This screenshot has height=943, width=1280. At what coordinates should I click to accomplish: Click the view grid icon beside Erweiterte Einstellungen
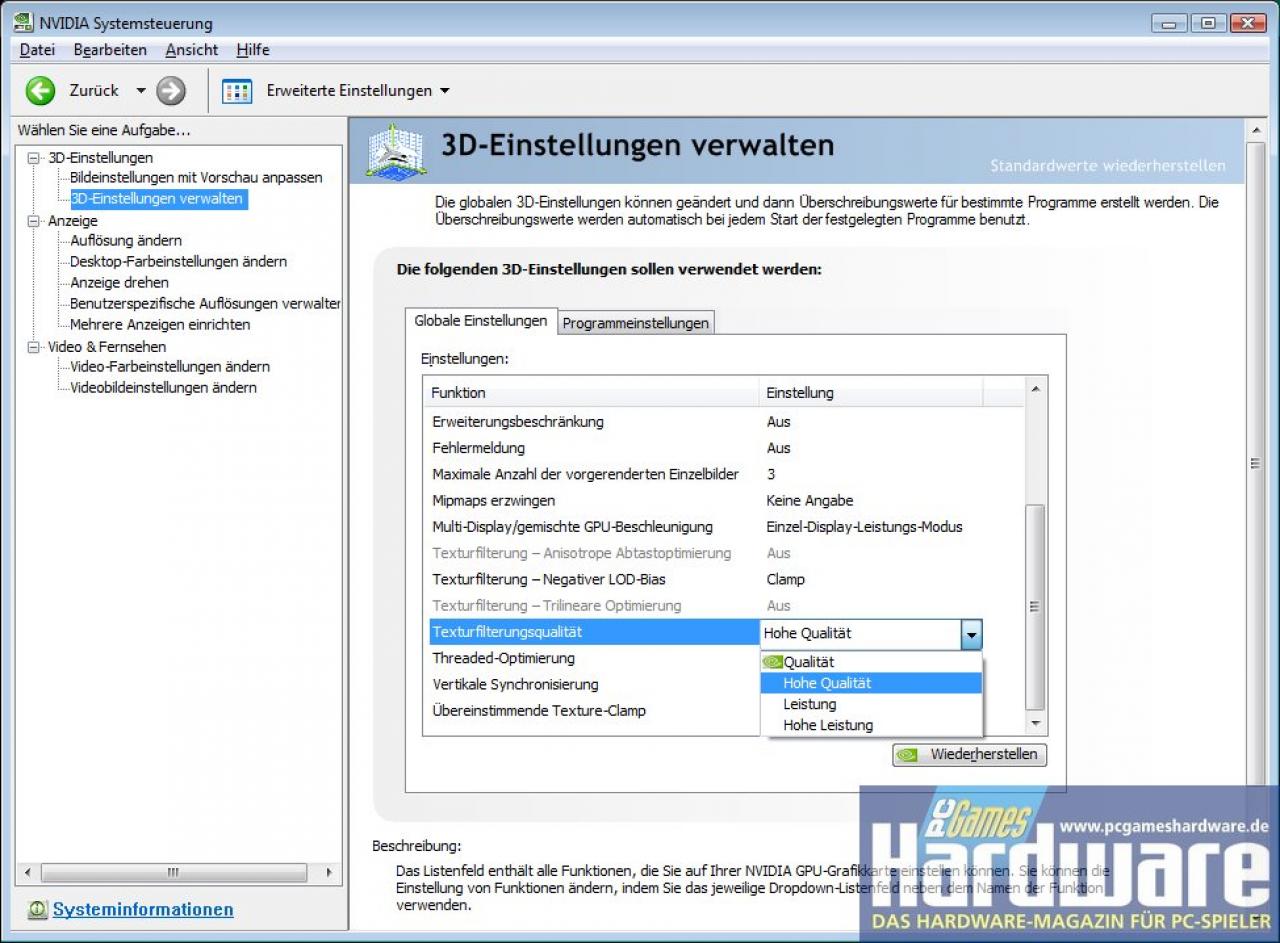coord(237,91)
